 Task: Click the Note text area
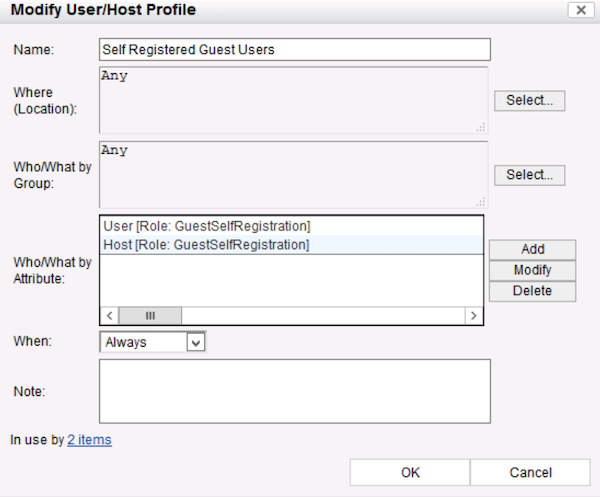click(x=295, y=391)
